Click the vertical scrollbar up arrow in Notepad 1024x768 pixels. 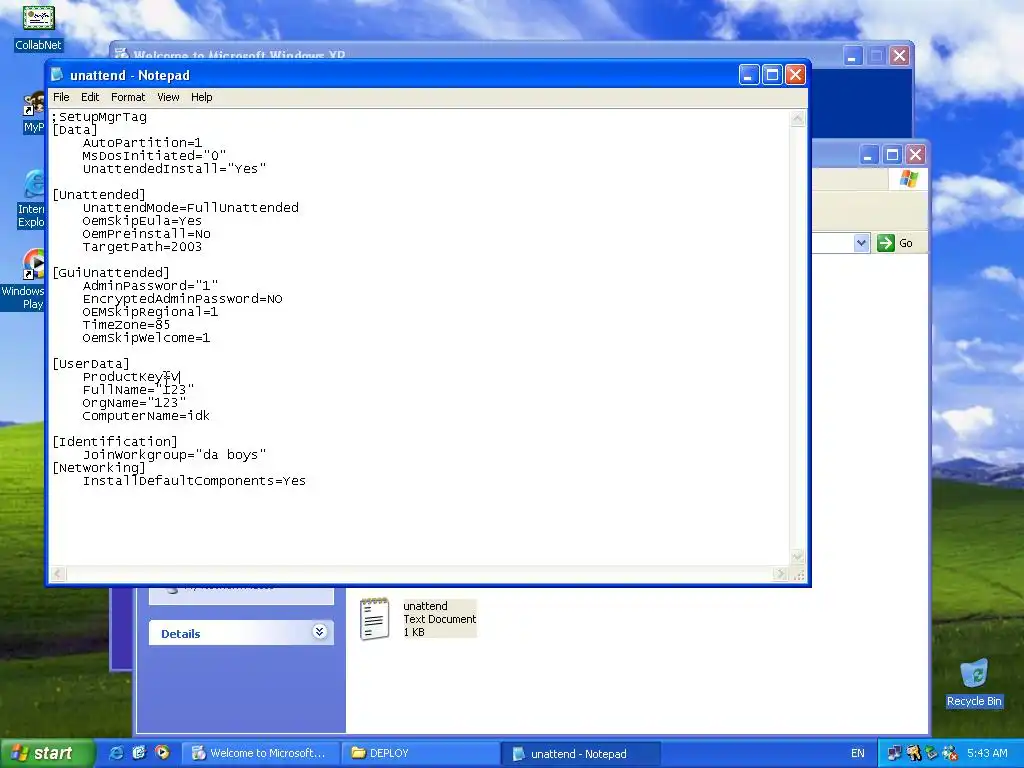(x=797, y=118)
